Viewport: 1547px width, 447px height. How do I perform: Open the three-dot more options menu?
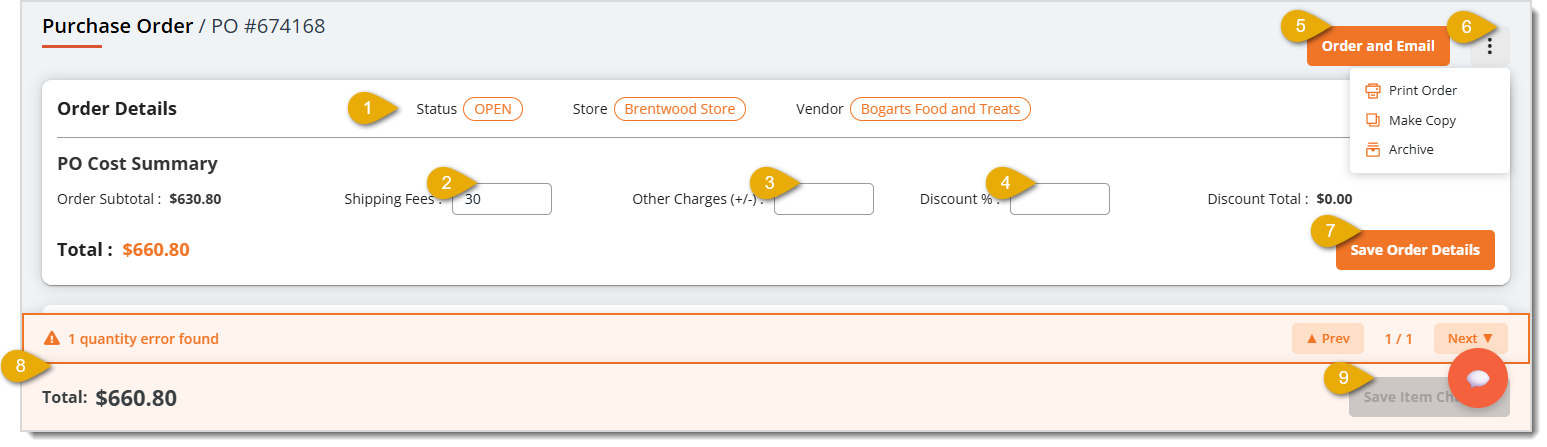[x=1490, y=46]
